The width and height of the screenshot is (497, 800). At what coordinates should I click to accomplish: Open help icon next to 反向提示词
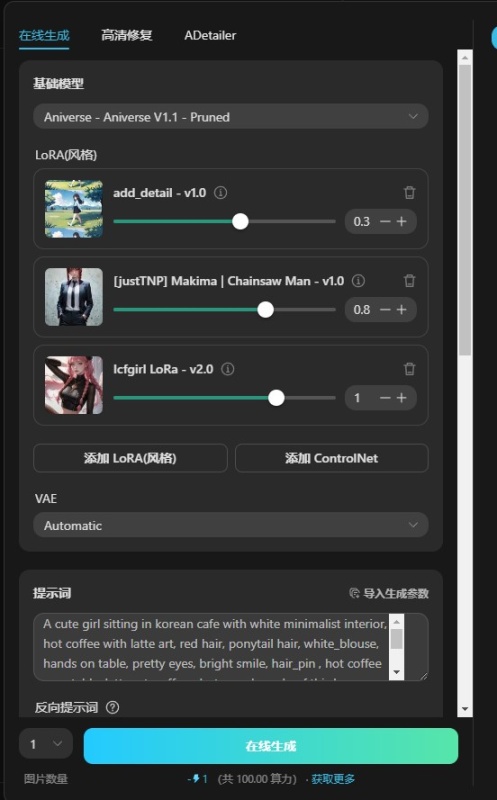(x=112, y=708)
